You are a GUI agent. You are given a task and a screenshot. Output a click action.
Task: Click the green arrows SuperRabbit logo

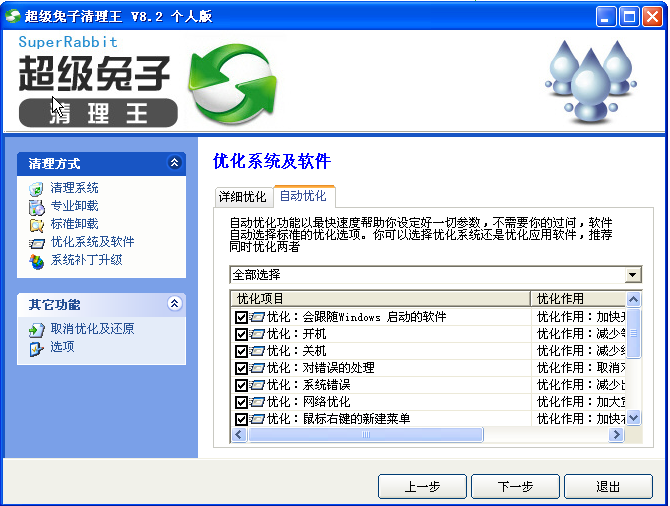[232, 84]
